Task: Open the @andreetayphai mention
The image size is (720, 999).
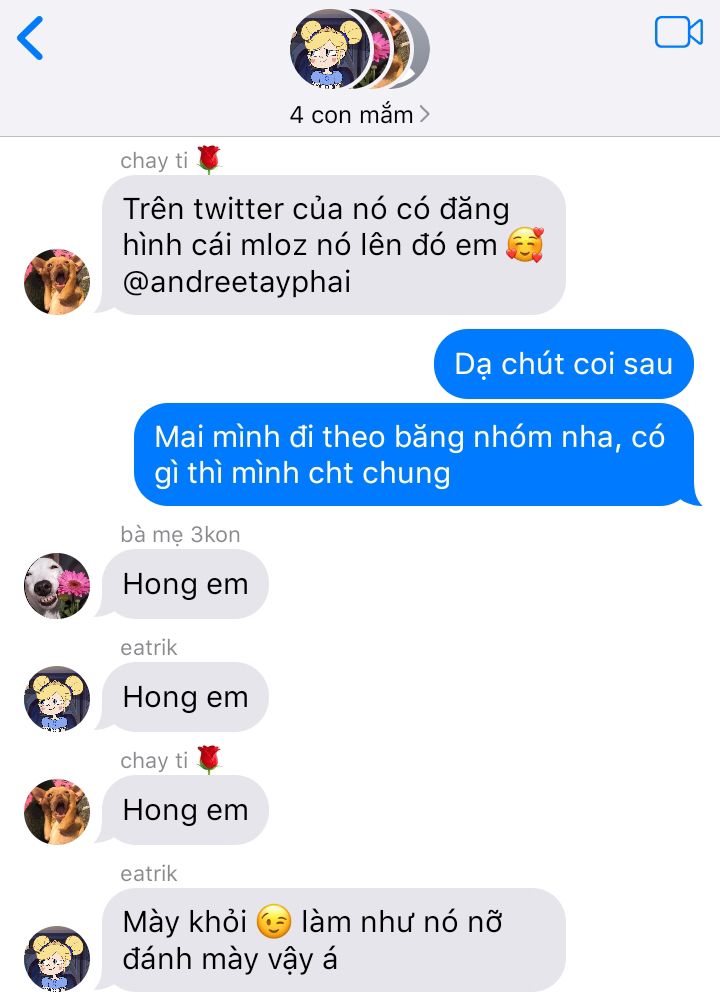Action: click(236, 282)
